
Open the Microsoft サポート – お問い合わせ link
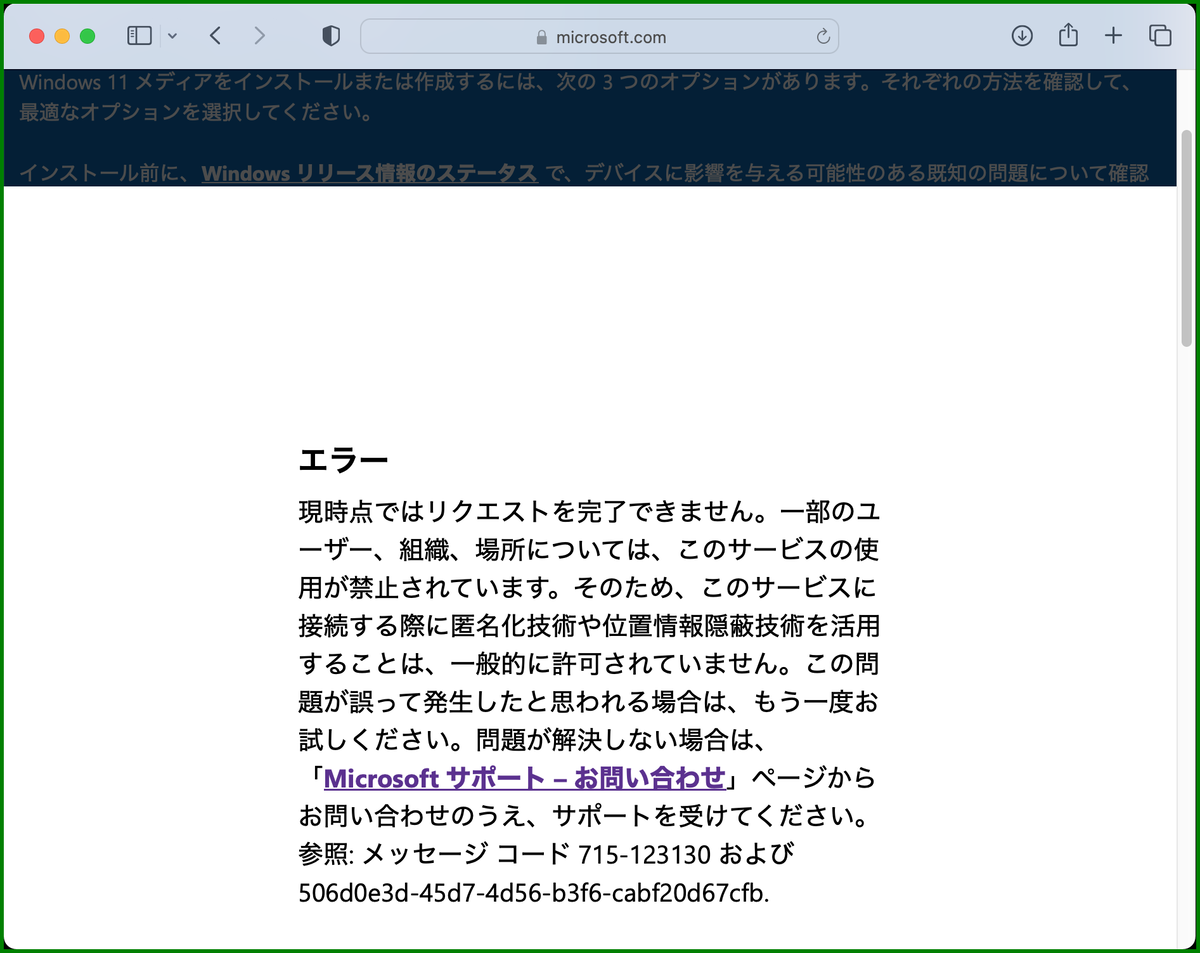click(524, 777)
